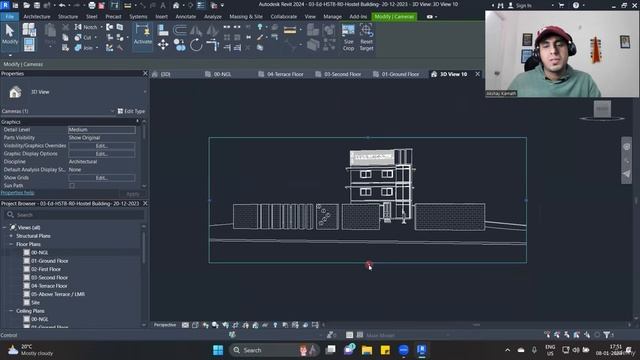This screenshot has height=360, width=640.
Task: Toggle sun path icon in view control bar
Action: (206, 325)
